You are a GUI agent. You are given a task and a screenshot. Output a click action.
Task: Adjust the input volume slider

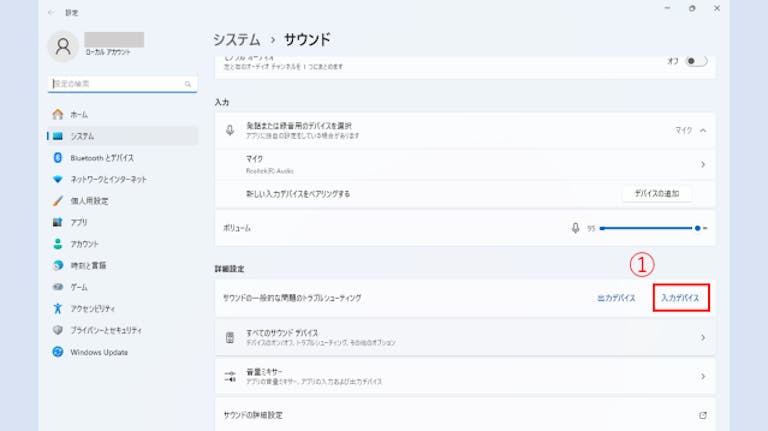(653, 228)
